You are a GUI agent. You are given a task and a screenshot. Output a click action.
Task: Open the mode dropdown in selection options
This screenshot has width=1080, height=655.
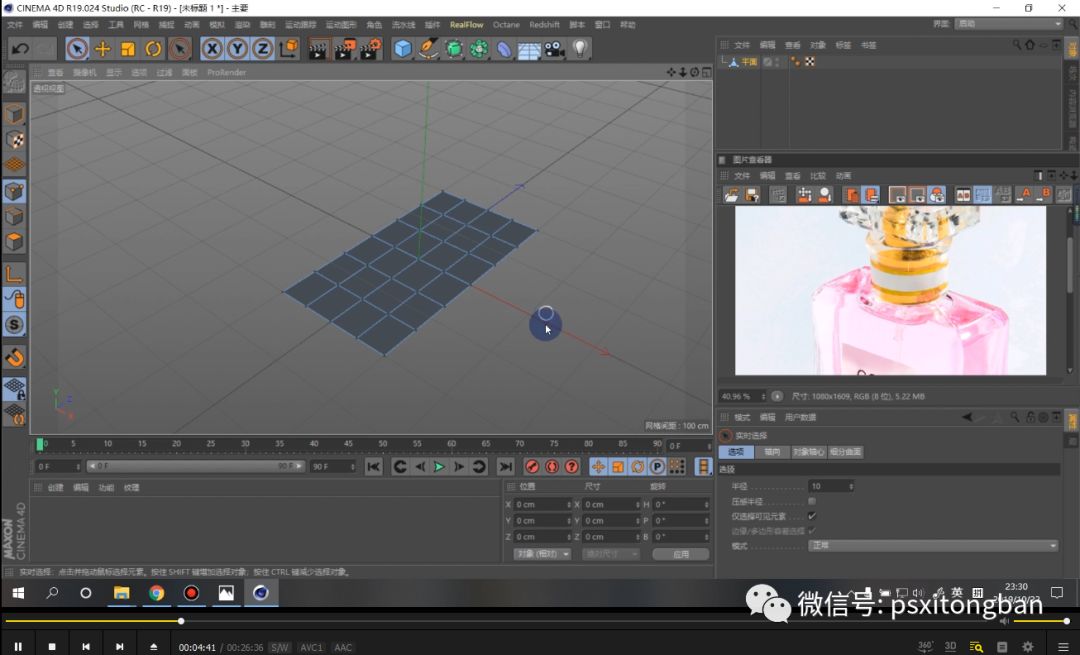point(933,546)
